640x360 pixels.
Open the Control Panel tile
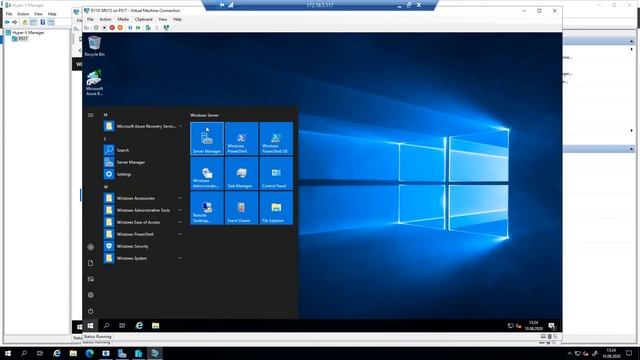pos(276,173)
